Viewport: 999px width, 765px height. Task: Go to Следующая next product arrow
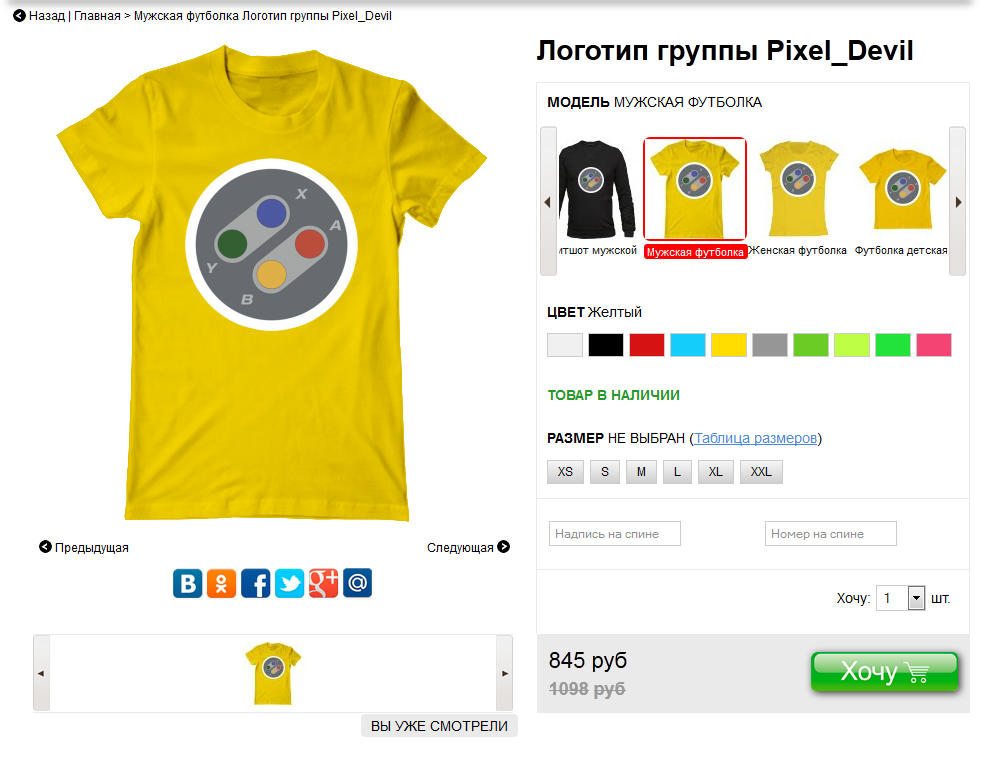(x=503, y=547)
